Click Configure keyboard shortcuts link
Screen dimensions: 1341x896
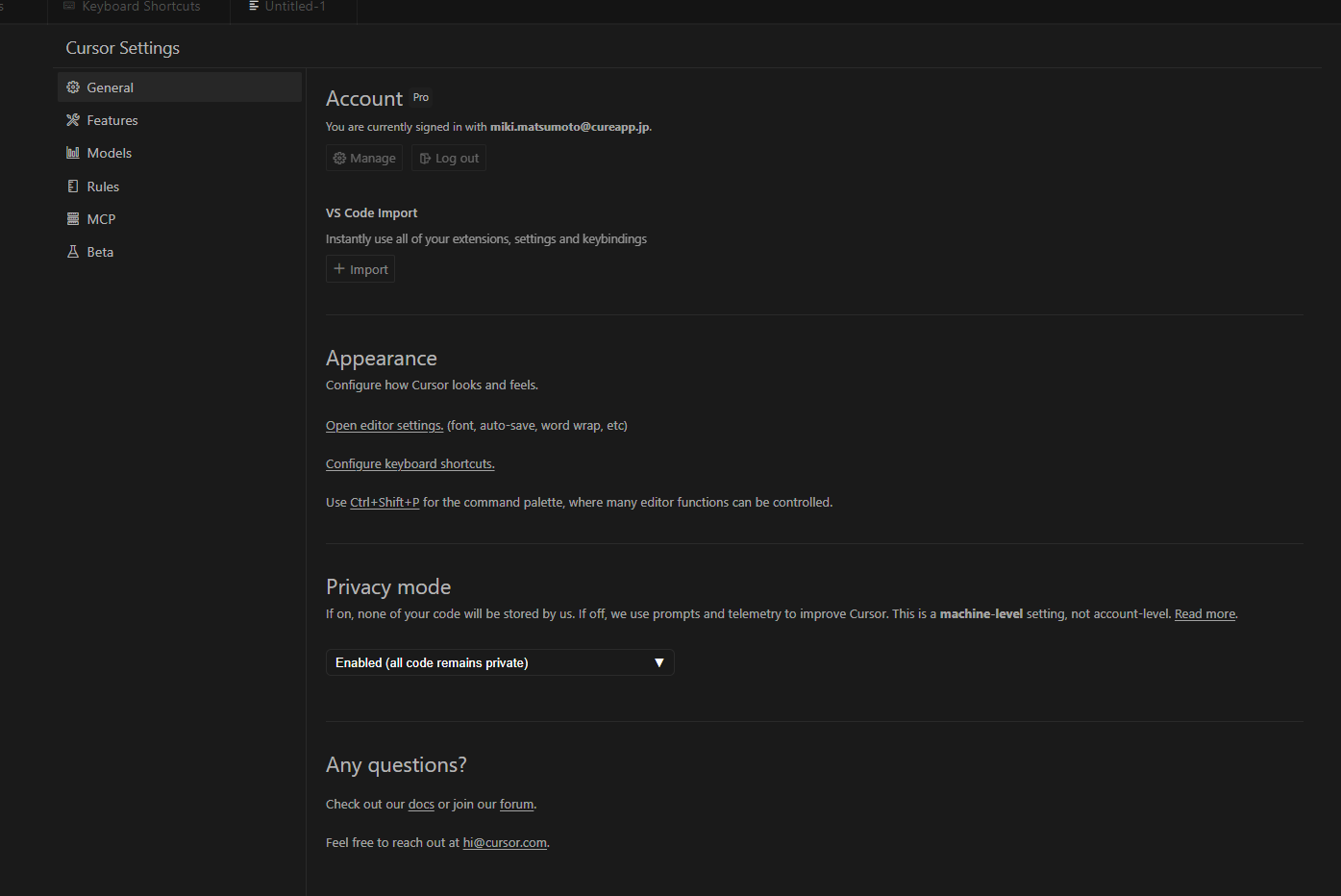pyautogui.click(x=410, y=464)
